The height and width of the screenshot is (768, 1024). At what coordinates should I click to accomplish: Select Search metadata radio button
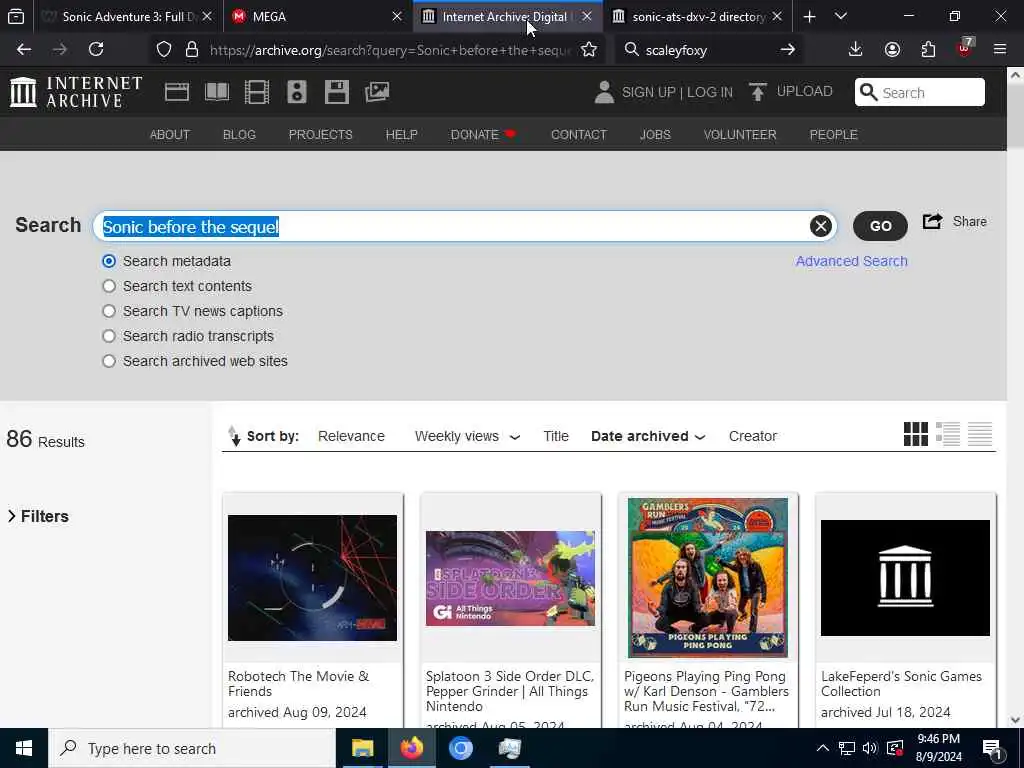click(109, 261)
